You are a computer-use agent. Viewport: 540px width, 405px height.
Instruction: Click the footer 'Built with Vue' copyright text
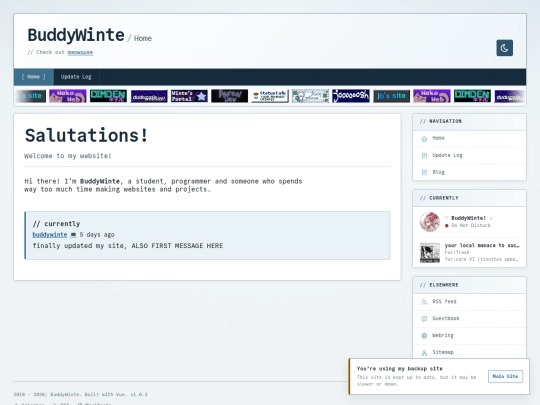click(x=80, y=394)
